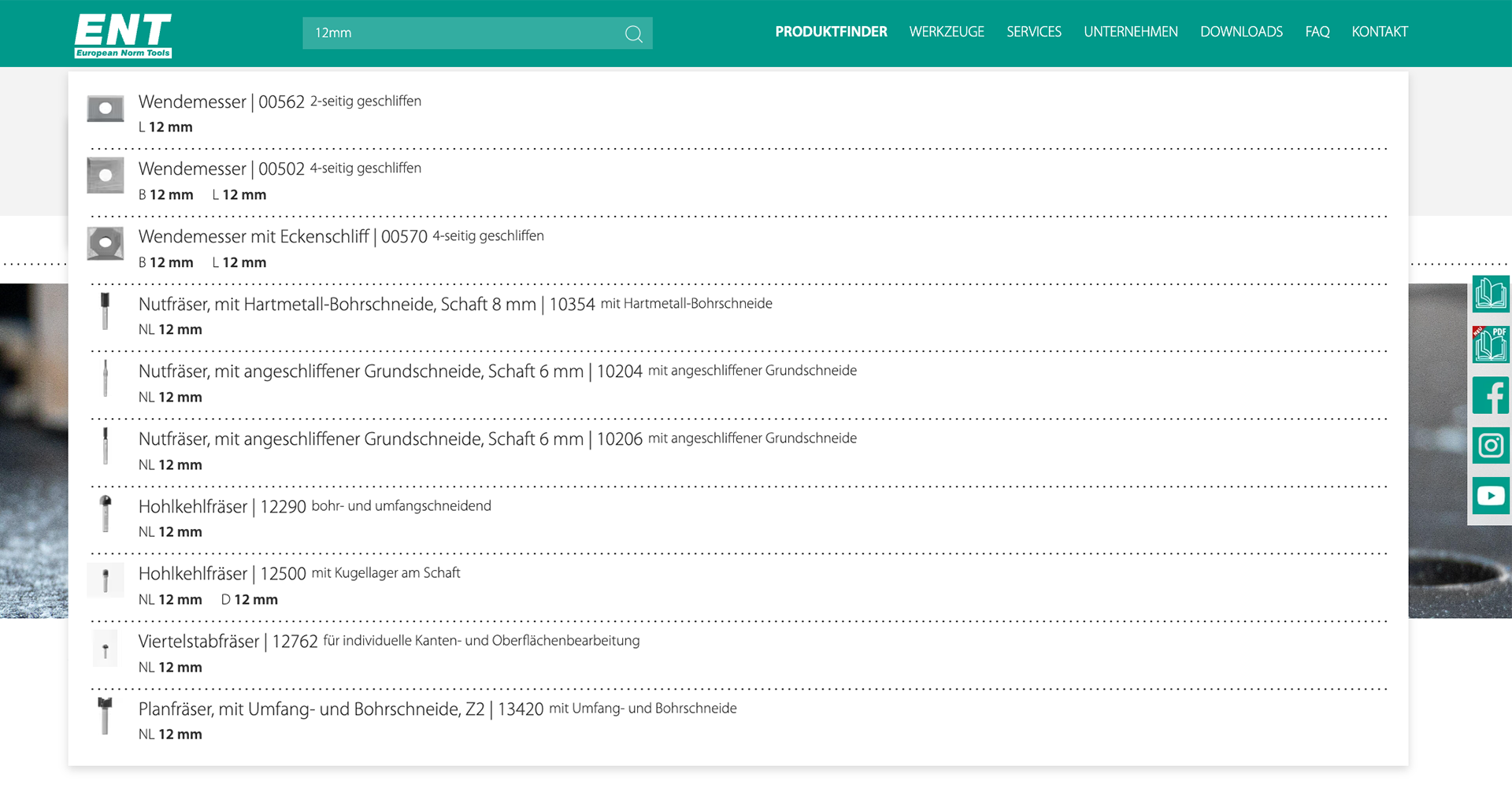Click the search magnifier icon
Screen dimensions: 1512x803
[633, 33]
